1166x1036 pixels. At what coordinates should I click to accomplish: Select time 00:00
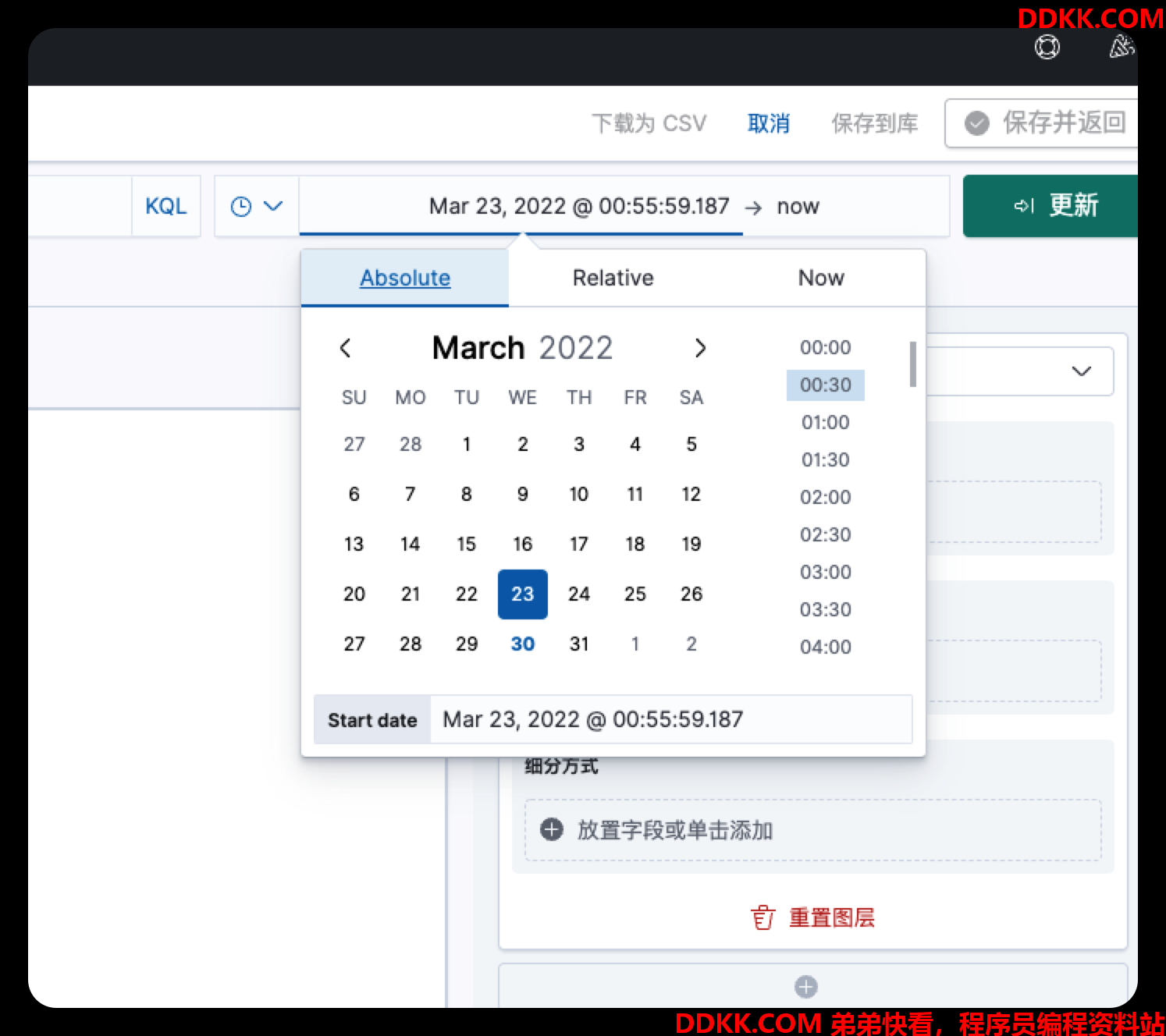pyautogui.click(x=826, y=348)
